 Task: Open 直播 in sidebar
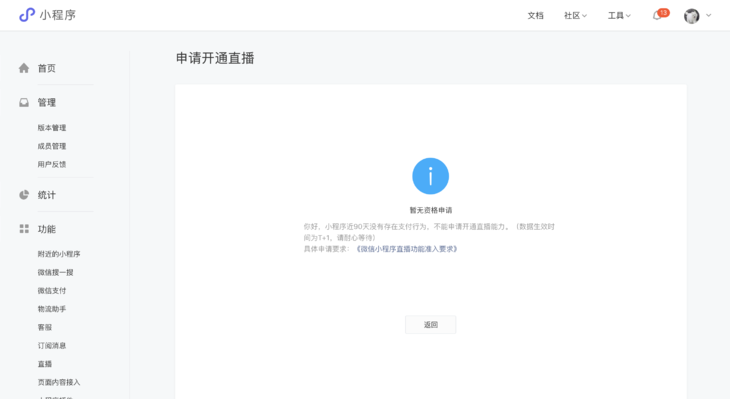[45, 364]
